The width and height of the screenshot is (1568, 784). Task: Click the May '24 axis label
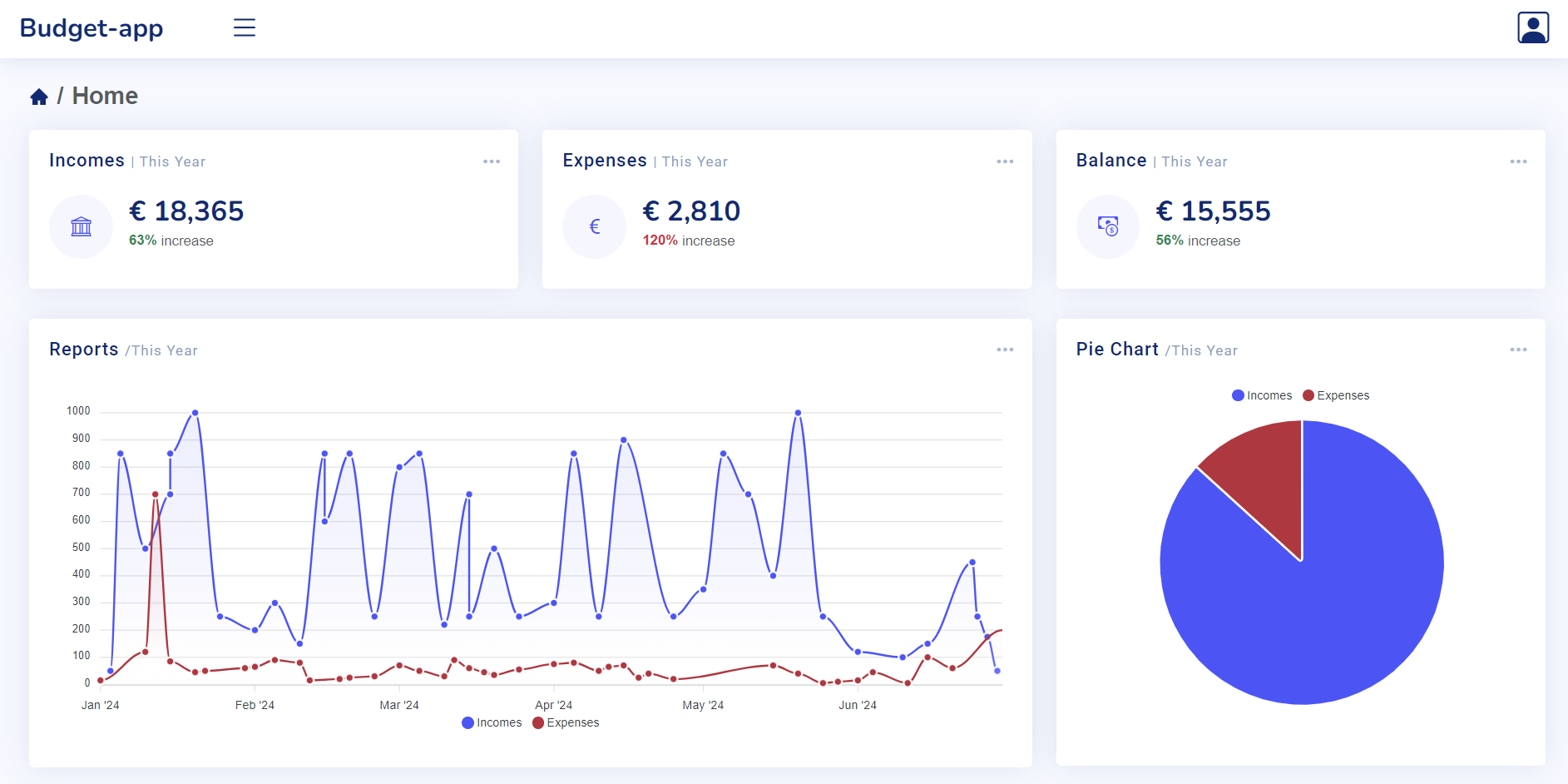click(703, 705)
